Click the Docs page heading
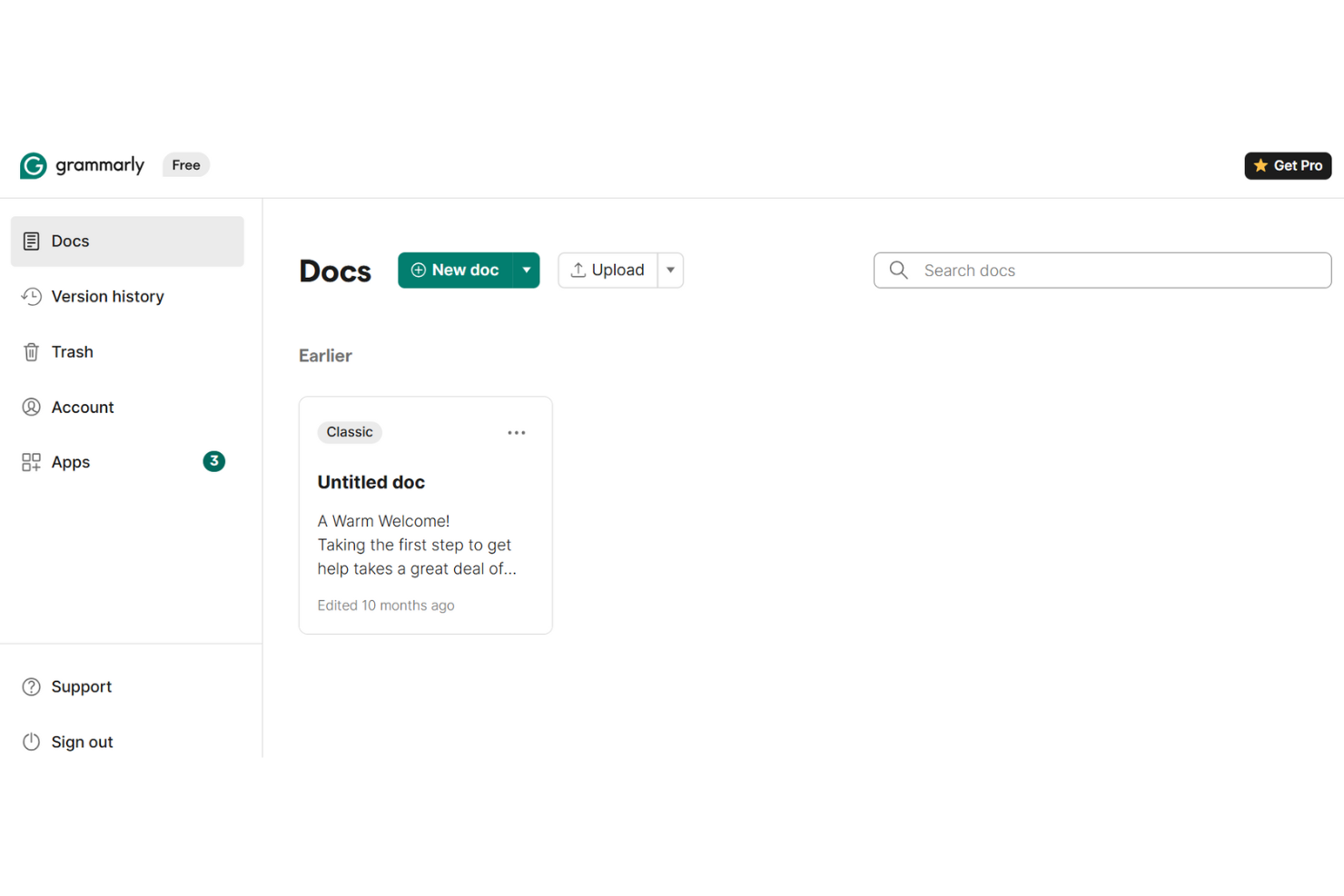Viewport: 1344px width, 896px height. pyautogui.click(x=335, y=271)
